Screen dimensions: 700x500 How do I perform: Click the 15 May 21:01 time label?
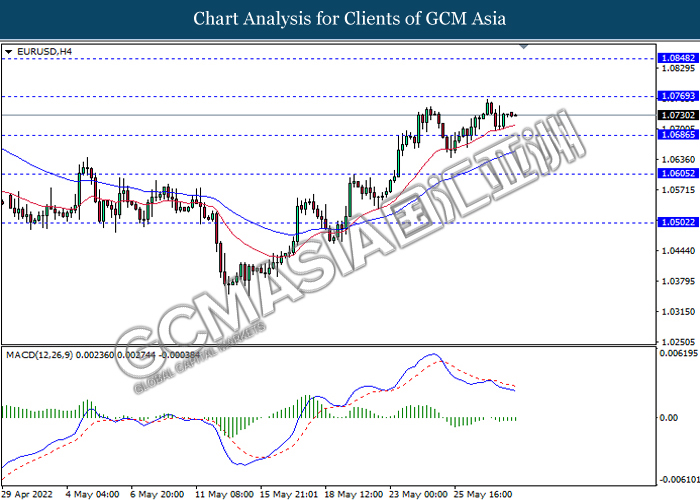coord(289,494)
